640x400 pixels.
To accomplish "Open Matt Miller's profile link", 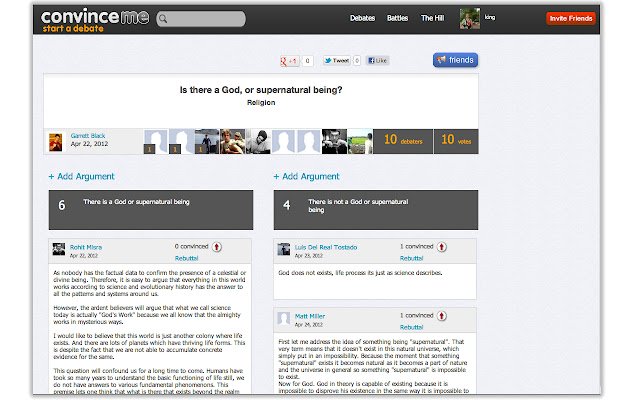I will 310,316.
